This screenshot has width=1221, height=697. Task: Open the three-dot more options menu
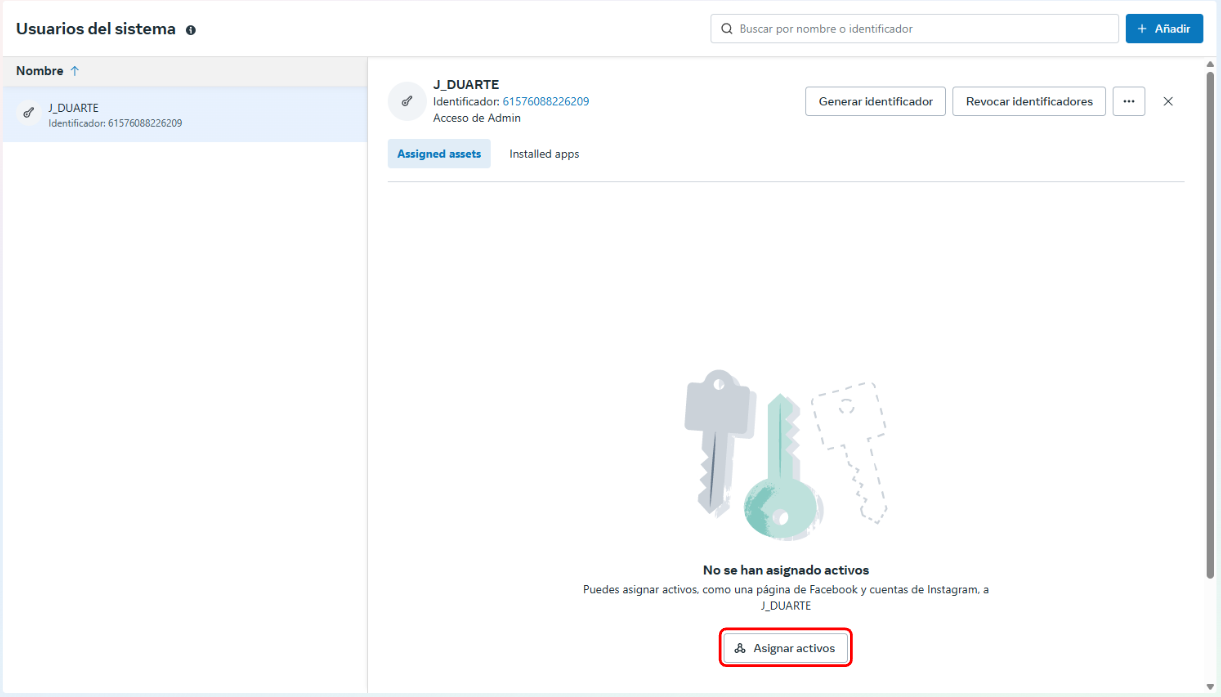(x=1128, y=101)
